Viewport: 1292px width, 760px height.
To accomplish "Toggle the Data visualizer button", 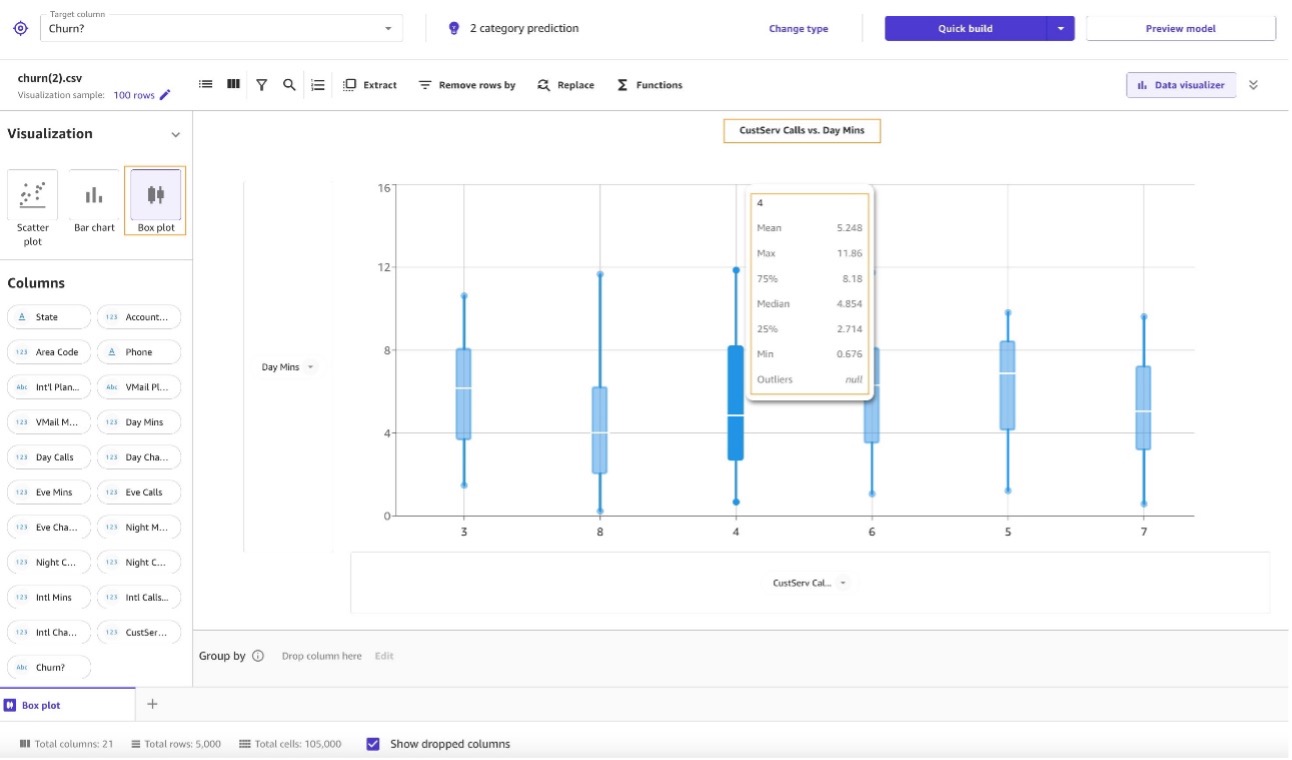I will [1181, 85].
